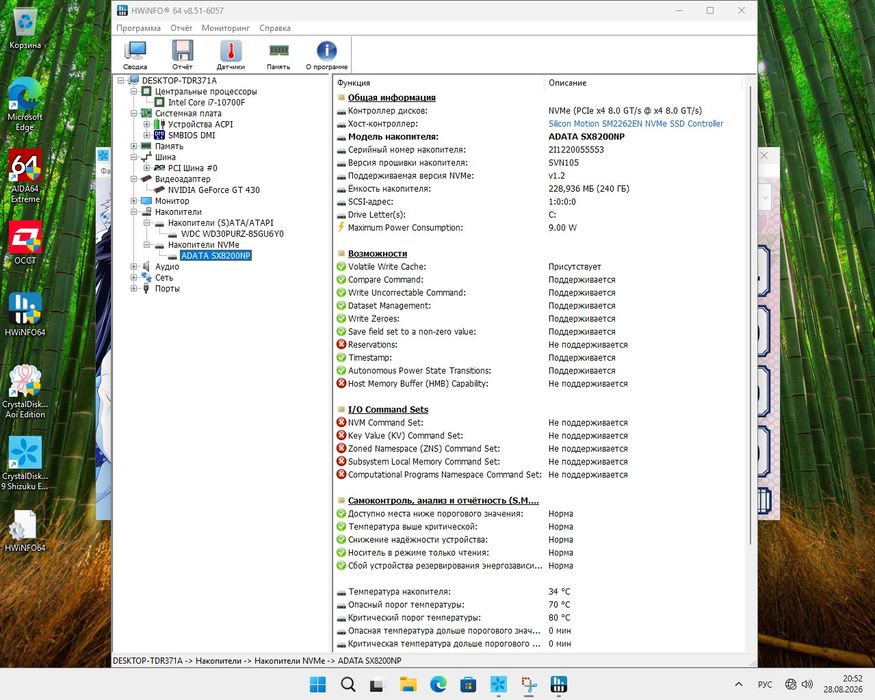Open volume control in system tray
The height and width of the screenshot is (700, 875).
(807, 684)
